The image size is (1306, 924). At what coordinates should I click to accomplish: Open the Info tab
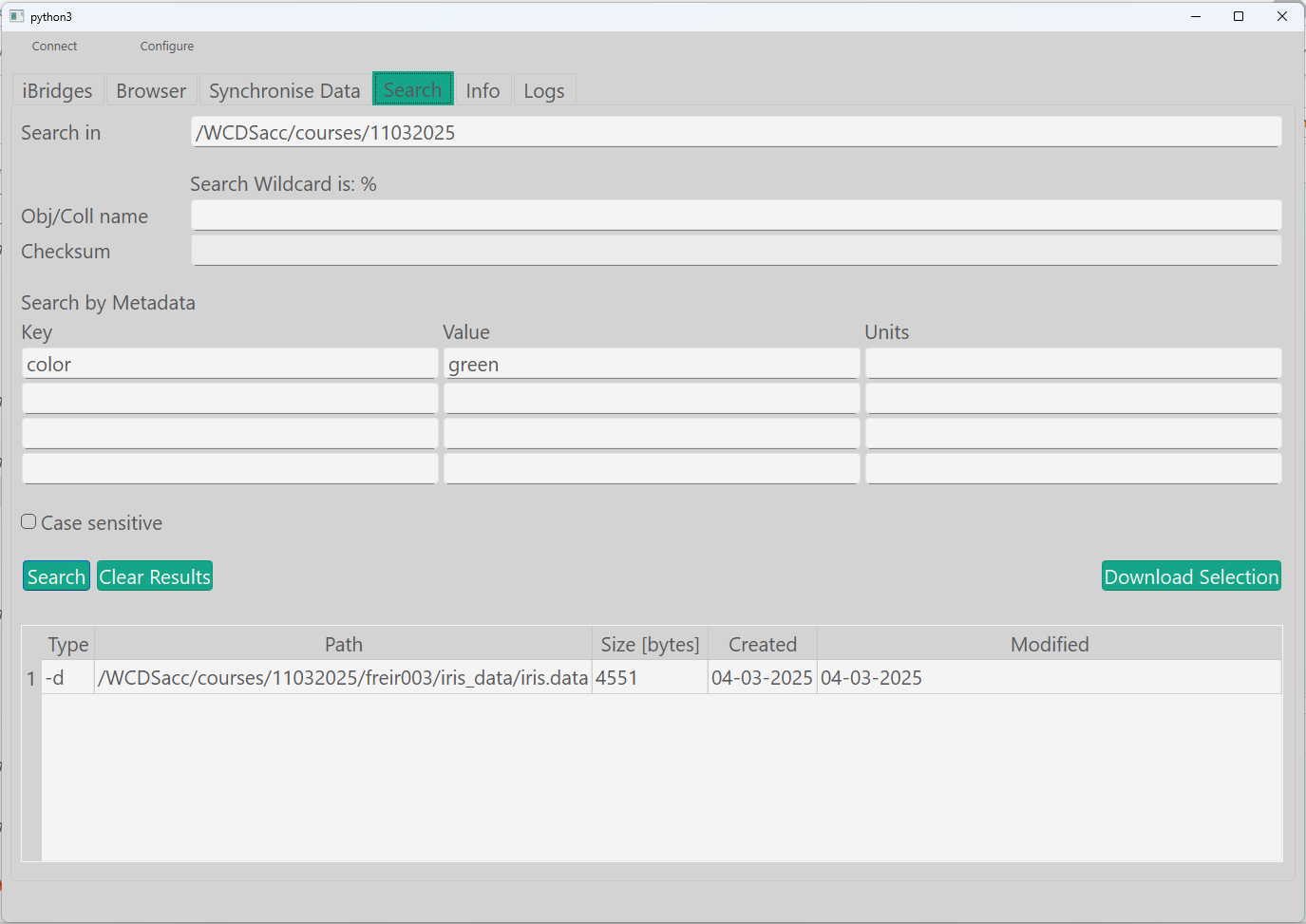tap(483, 90)
